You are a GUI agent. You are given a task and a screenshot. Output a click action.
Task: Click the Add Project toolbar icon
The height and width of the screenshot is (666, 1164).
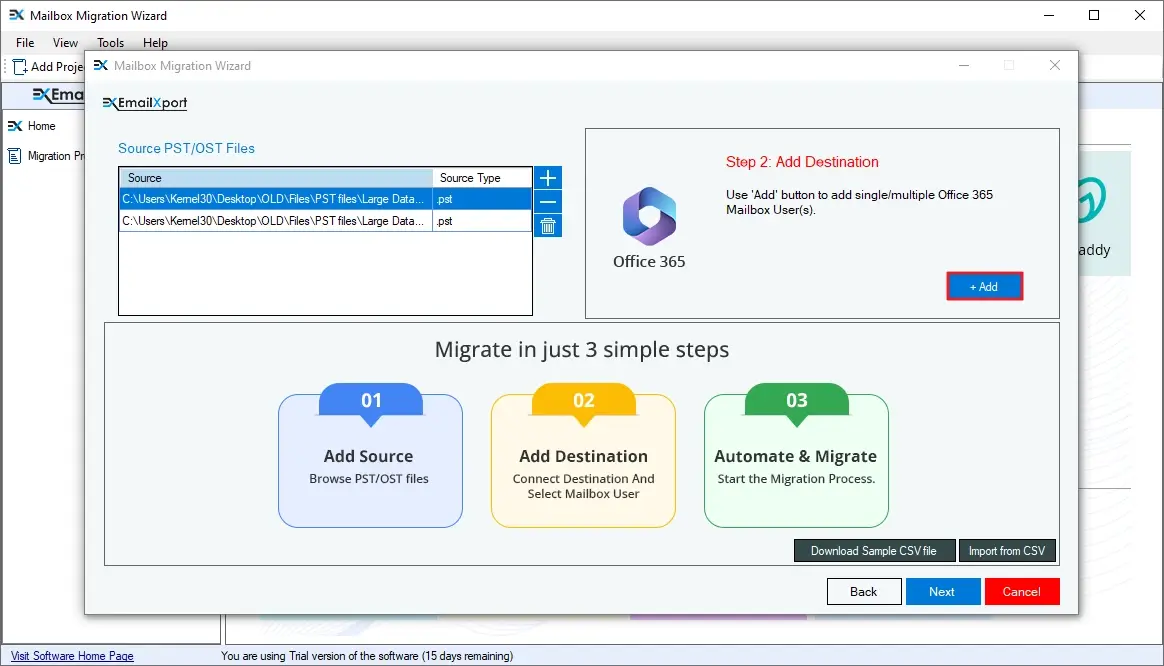click(x=20, y=67)
